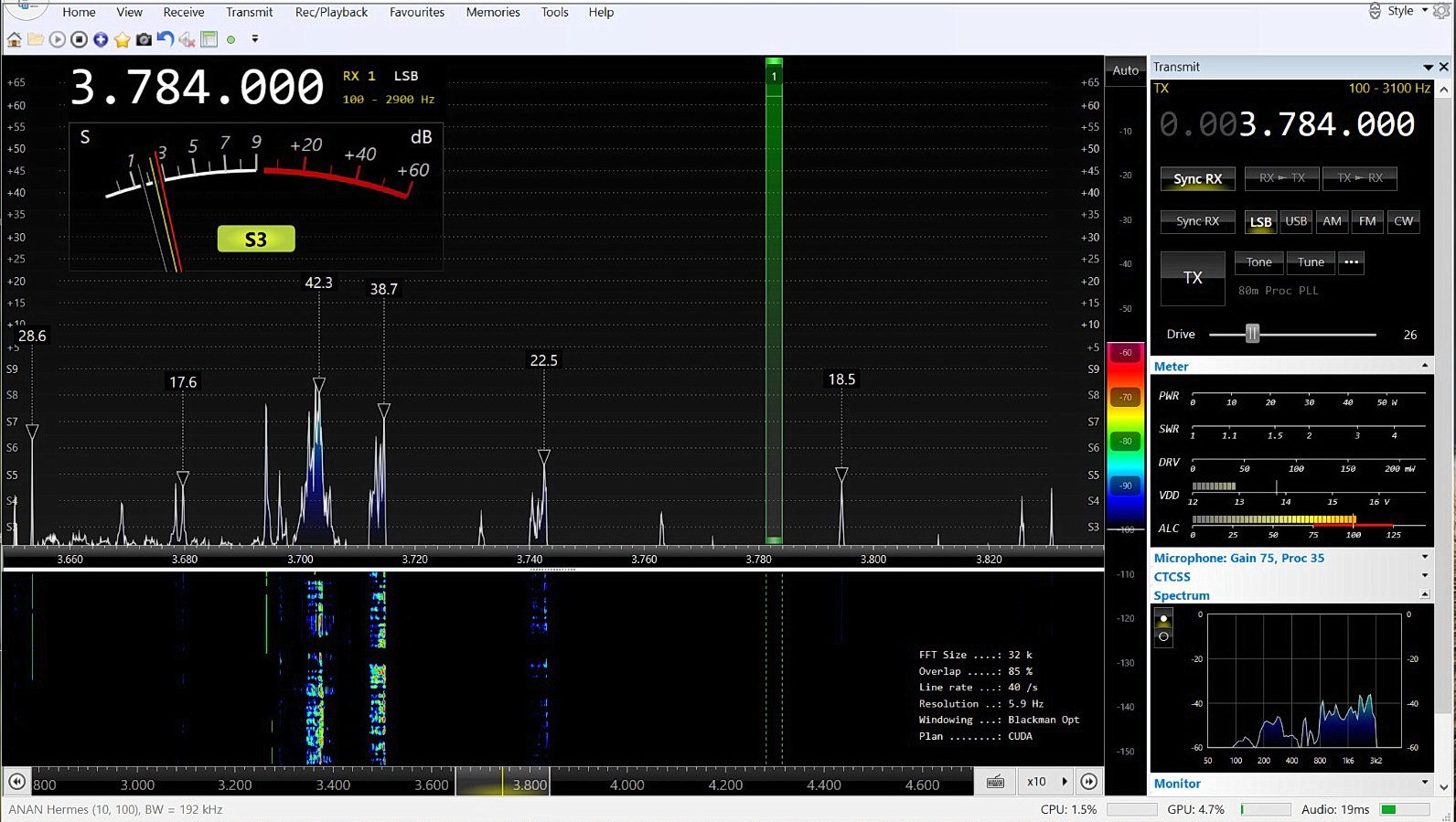Click the settings gear icon at top right
This screenshot has height=822, width=1456.
tap(1441, 11)
